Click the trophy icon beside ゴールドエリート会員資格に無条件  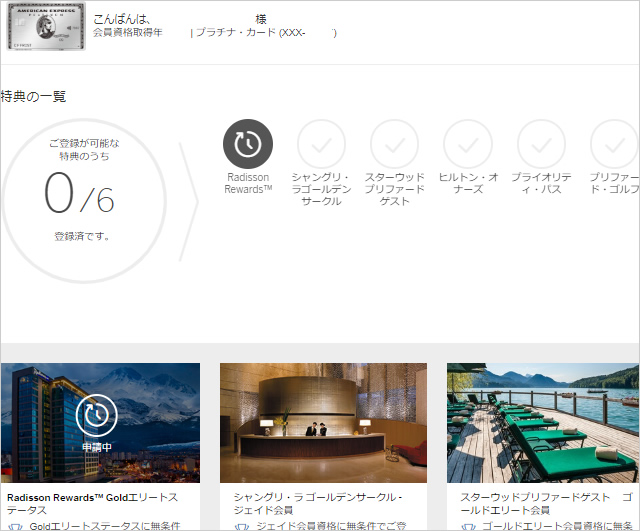coord(468,527)
